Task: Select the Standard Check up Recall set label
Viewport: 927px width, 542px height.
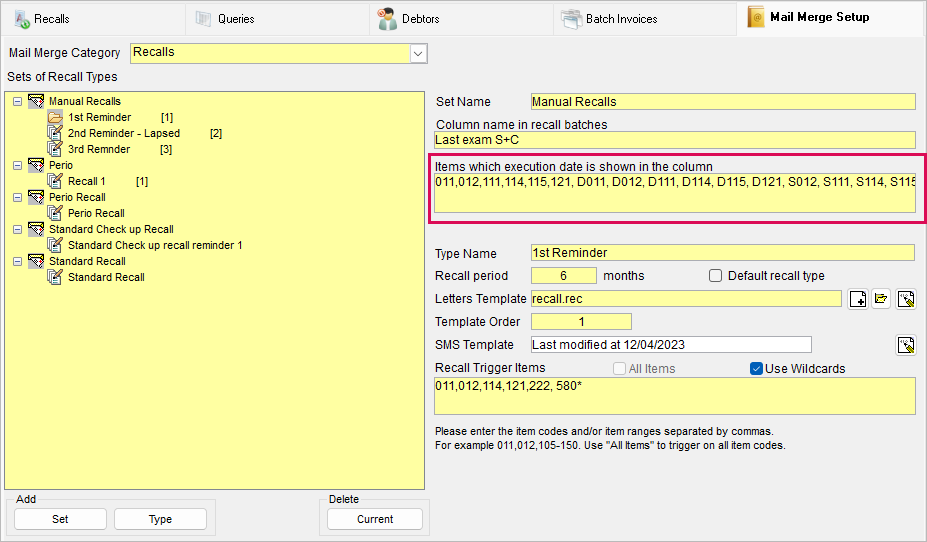Action: point(111,229)
